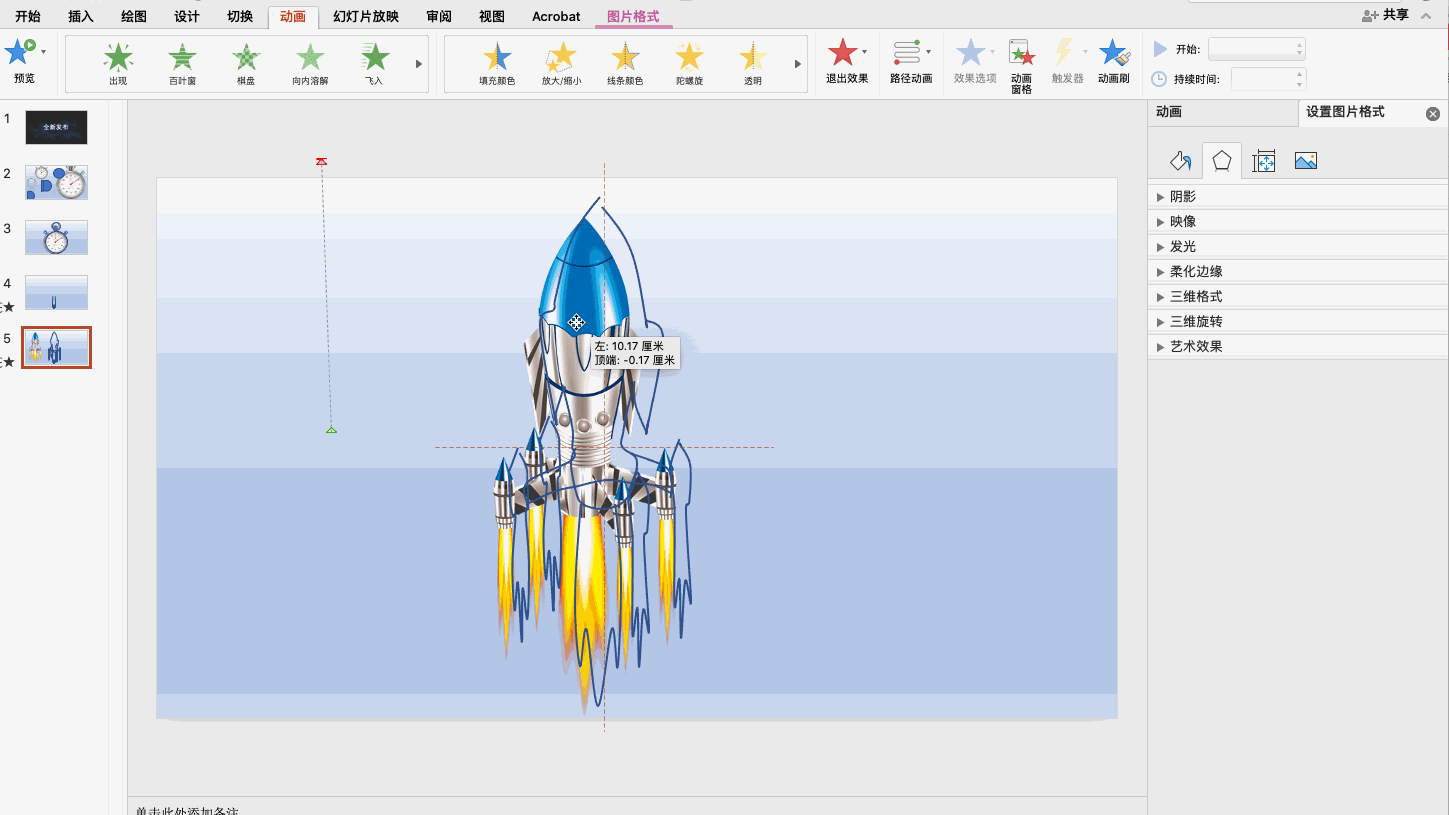Apply the 线条颜色 emphasis effect
1449x815 pixels.
click(625, 64)
